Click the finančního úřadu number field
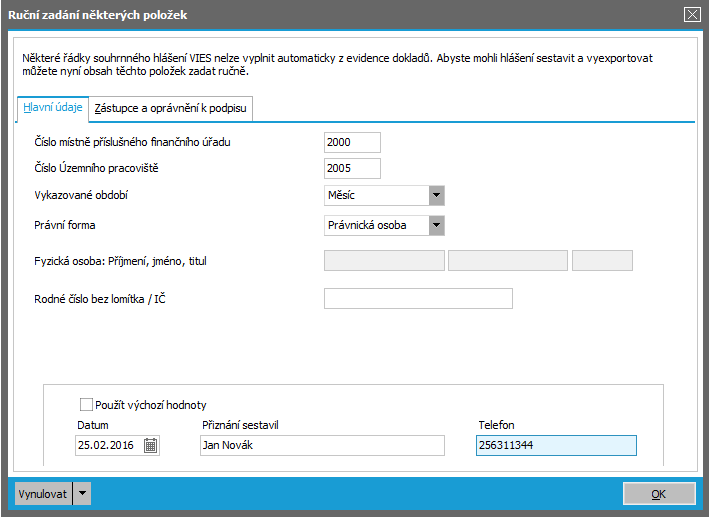Image resolution: width=709 pixels, height=517 pixels. 352,142
